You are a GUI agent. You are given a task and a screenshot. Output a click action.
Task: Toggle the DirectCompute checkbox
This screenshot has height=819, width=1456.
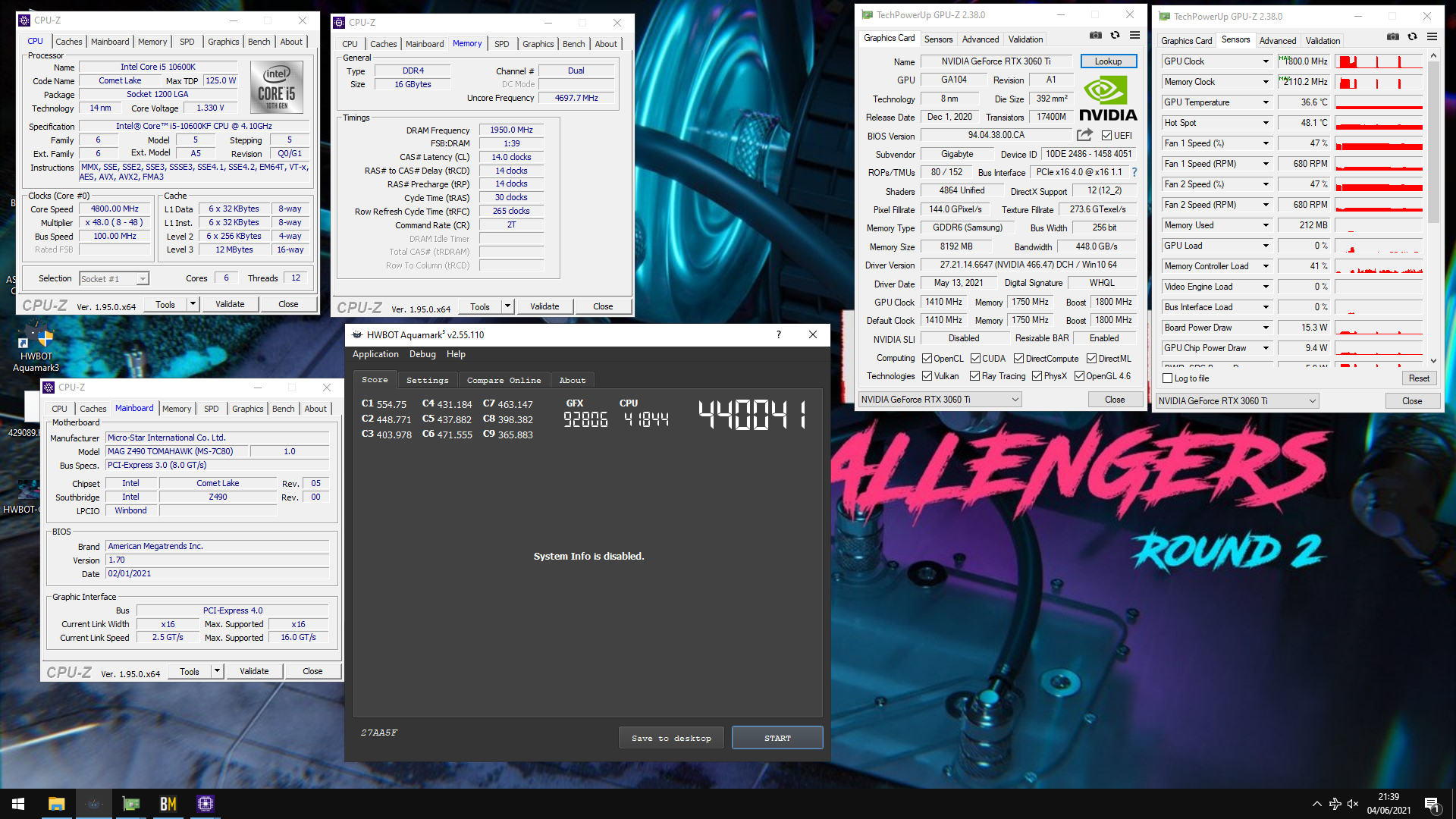tap(1018, 359)
